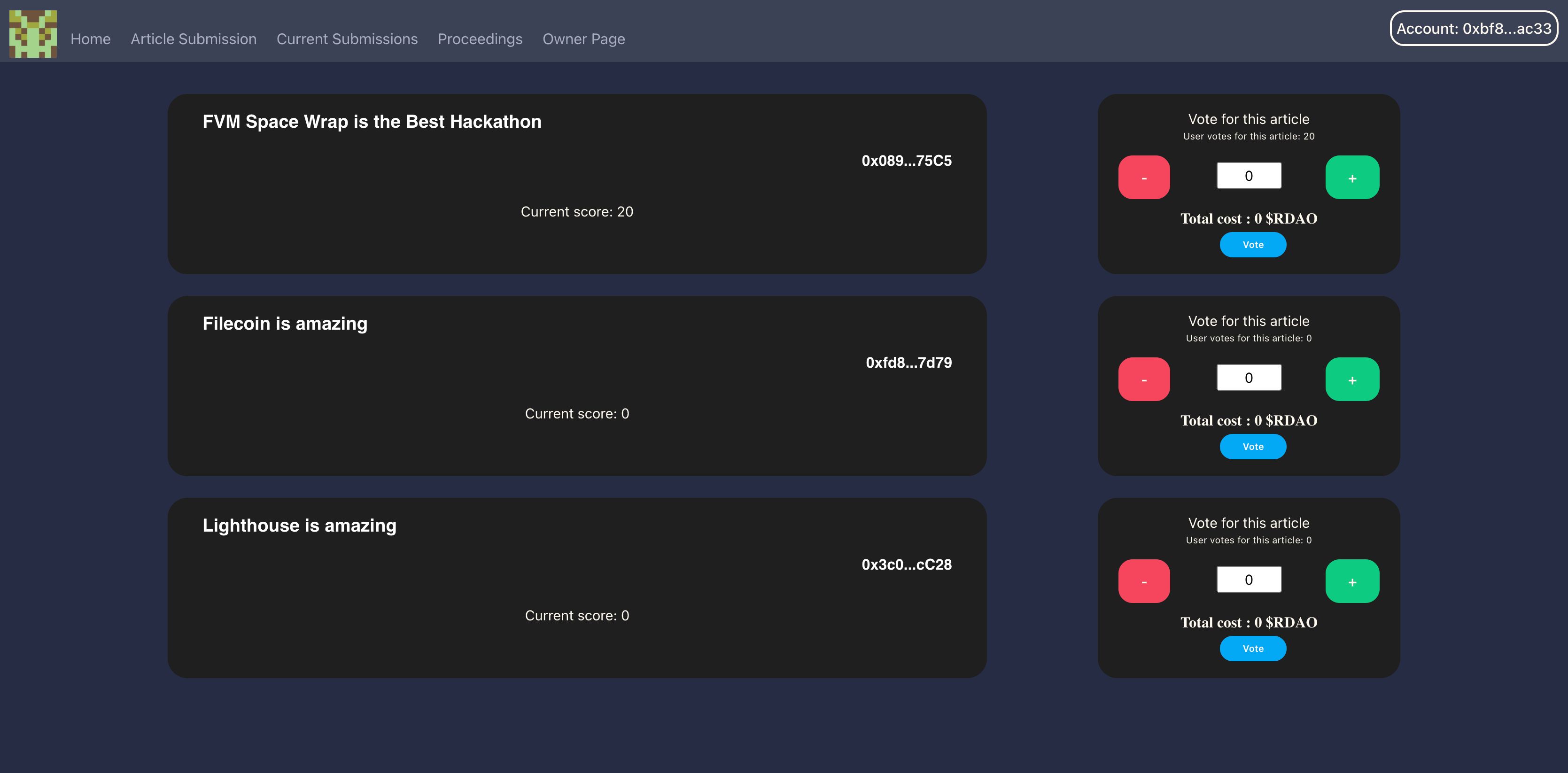
Task: Open Current Submissions page
Action: point(347,39)
